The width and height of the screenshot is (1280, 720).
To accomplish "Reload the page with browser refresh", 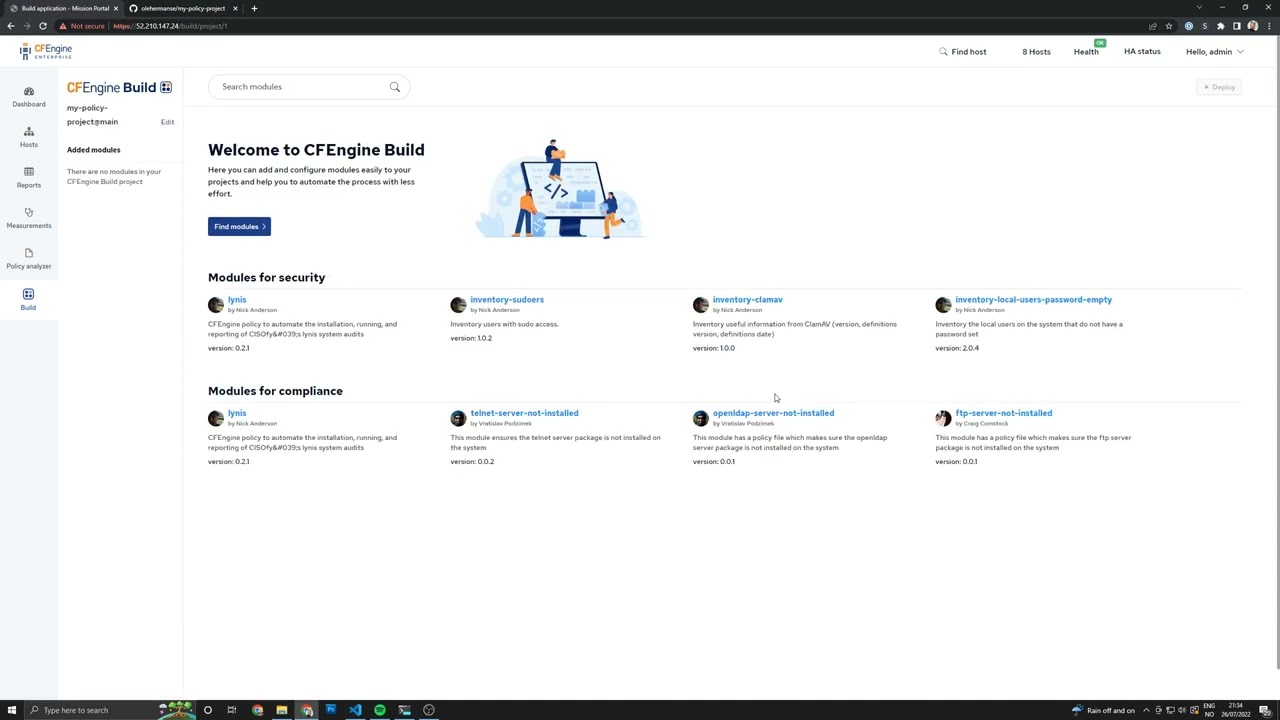I will coord(43,26).
